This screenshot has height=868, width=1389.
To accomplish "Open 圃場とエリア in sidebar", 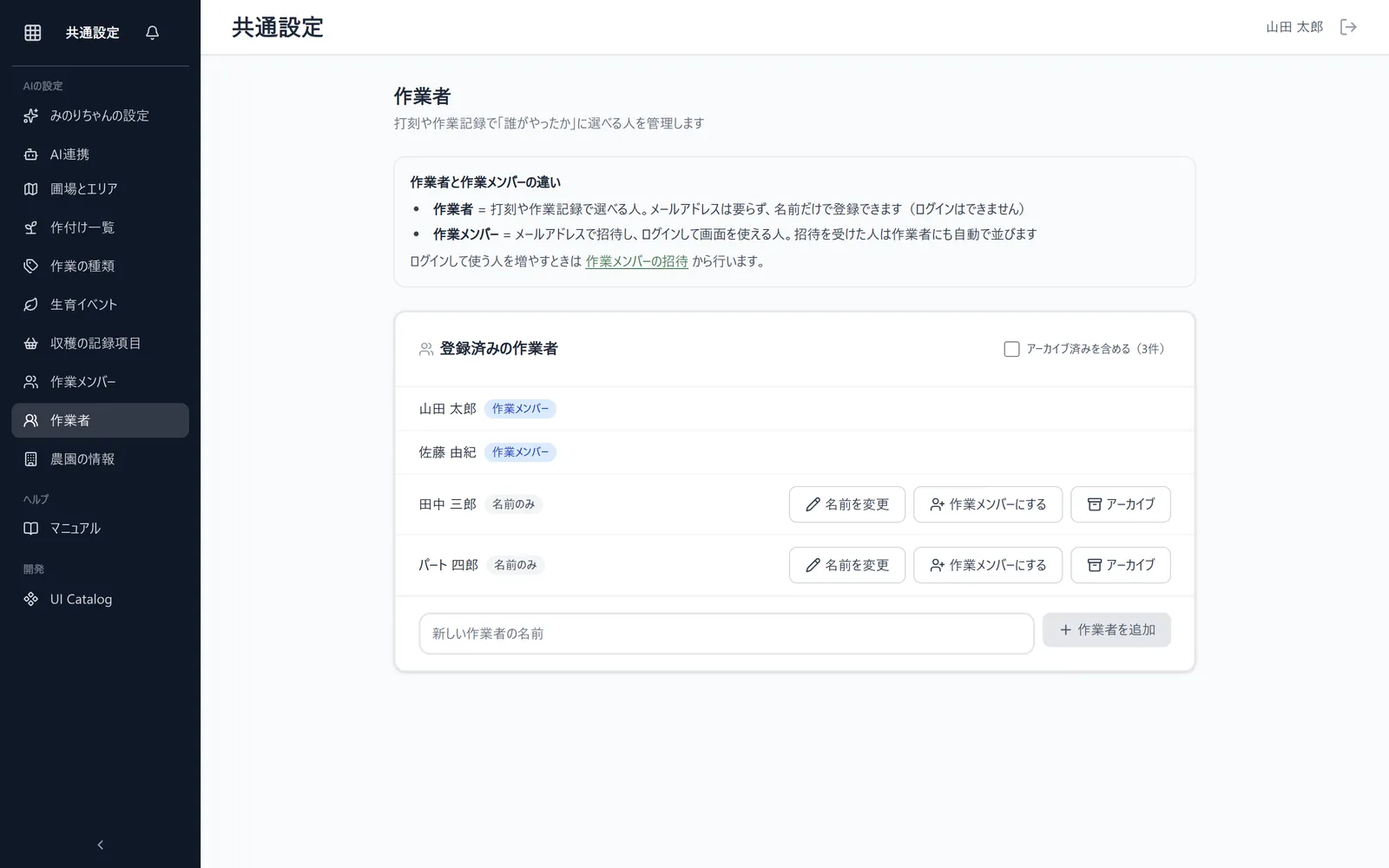I will point(100,188).
